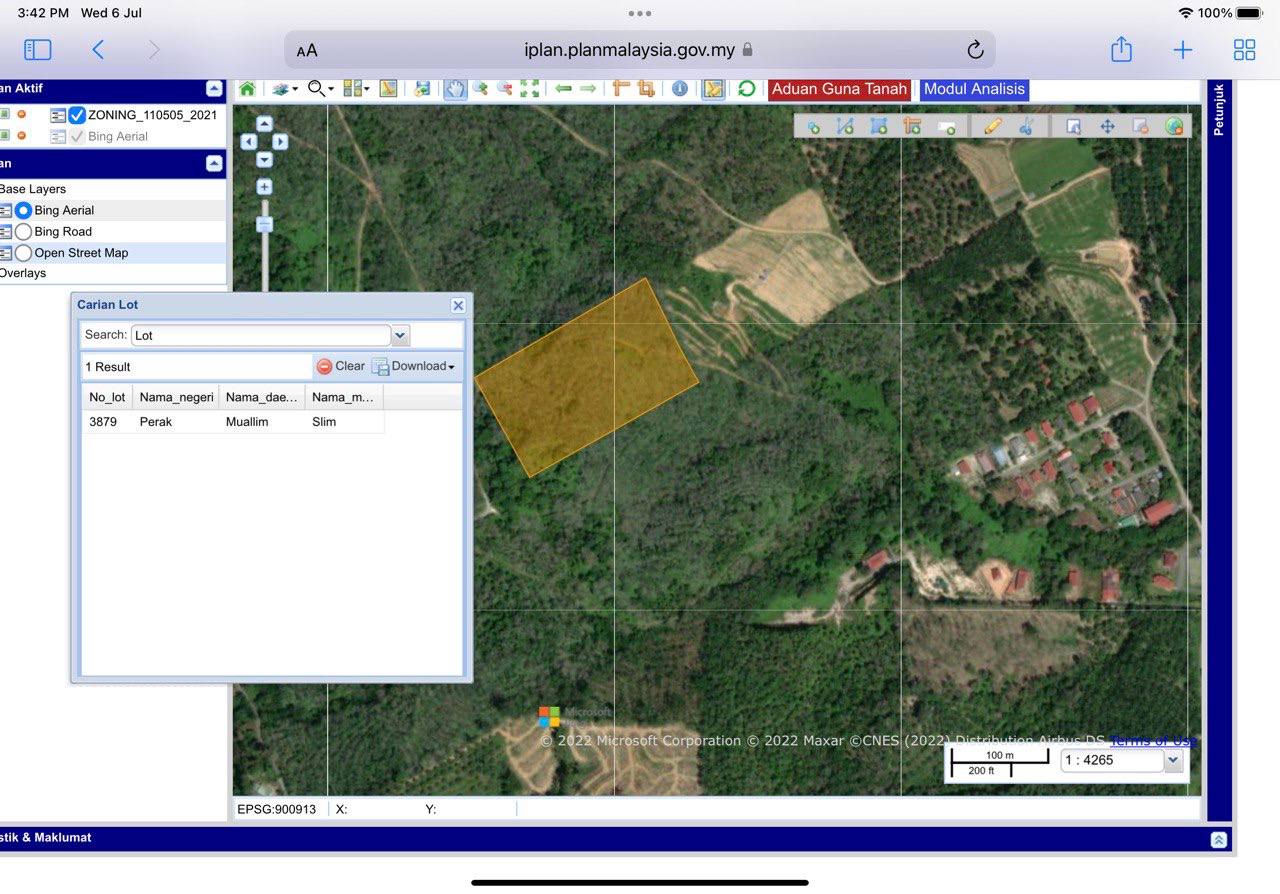Uncheck the ZONING_110505_2021 layer checkbox
Image resolution: width=1280 pixels, height=894 pixels.
pyautogui.click(x=77, y=115)
